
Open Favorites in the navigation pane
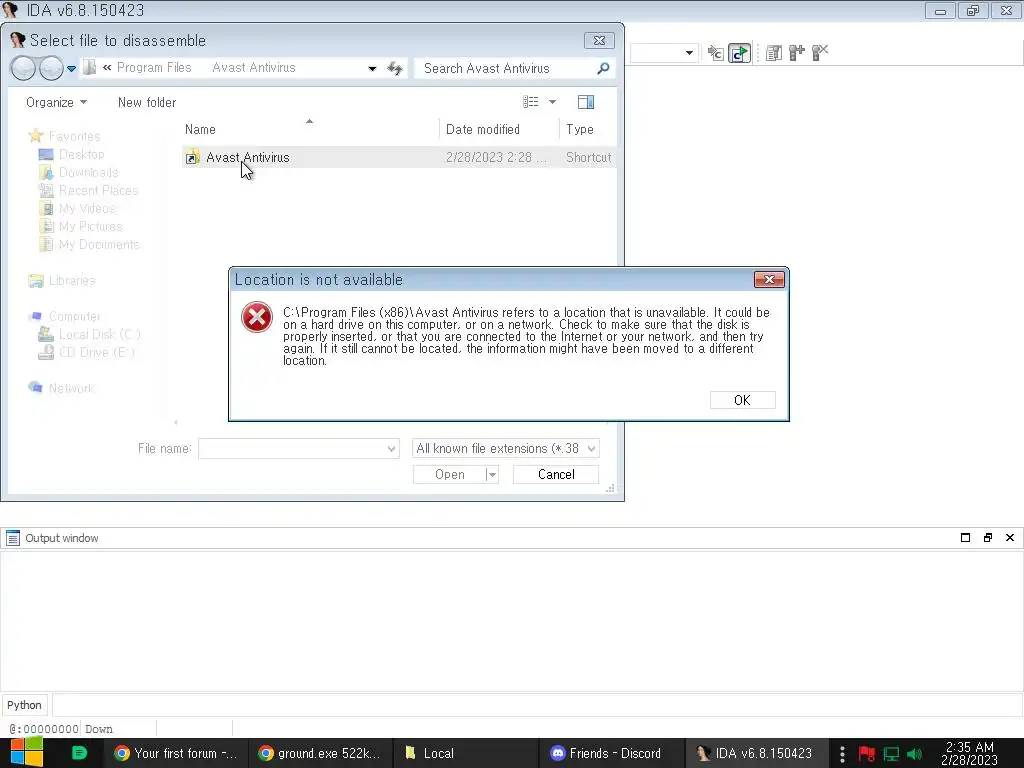tap(64, 136)
